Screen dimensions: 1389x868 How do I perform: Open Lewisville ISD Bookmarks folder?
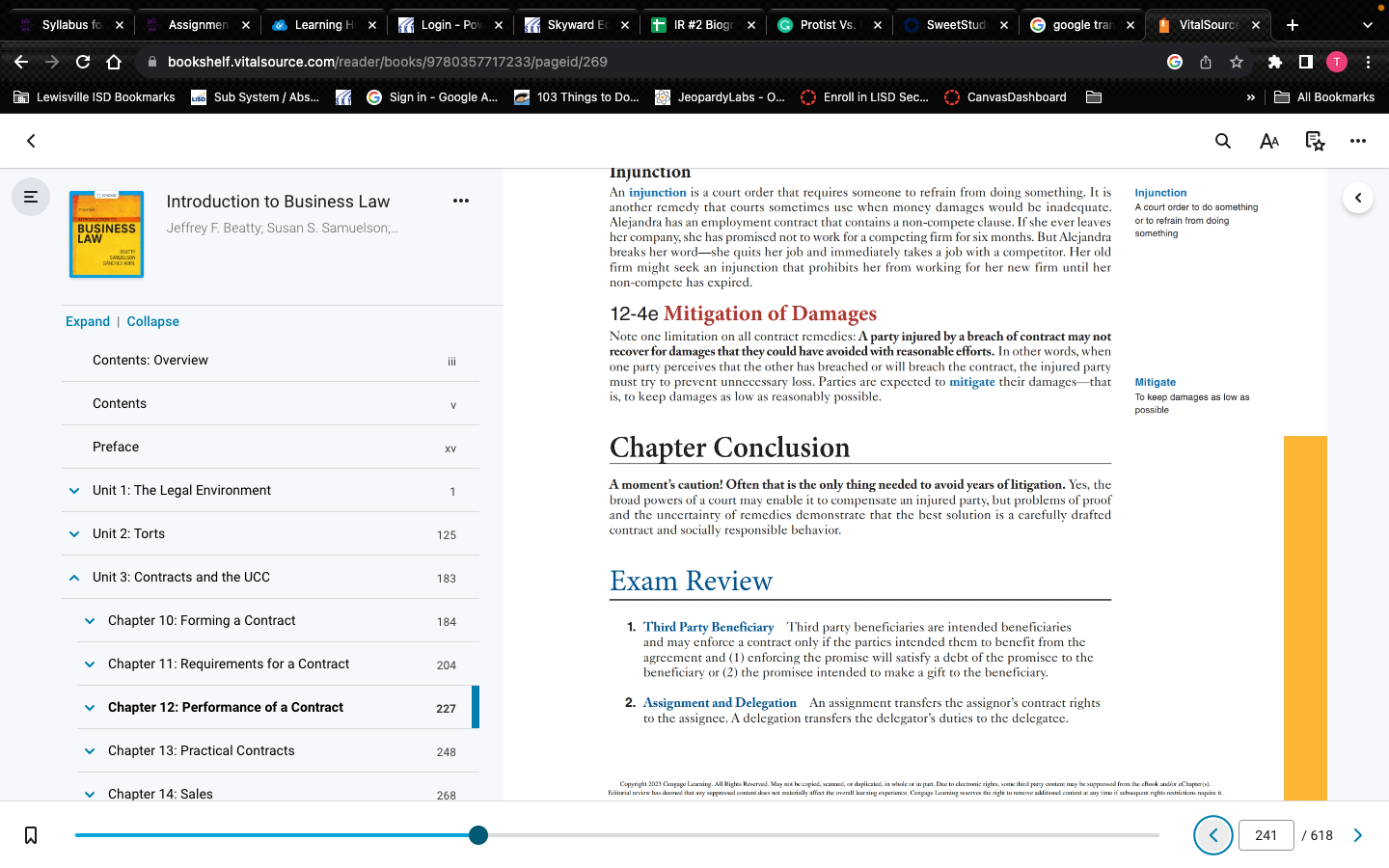(95, 97)
